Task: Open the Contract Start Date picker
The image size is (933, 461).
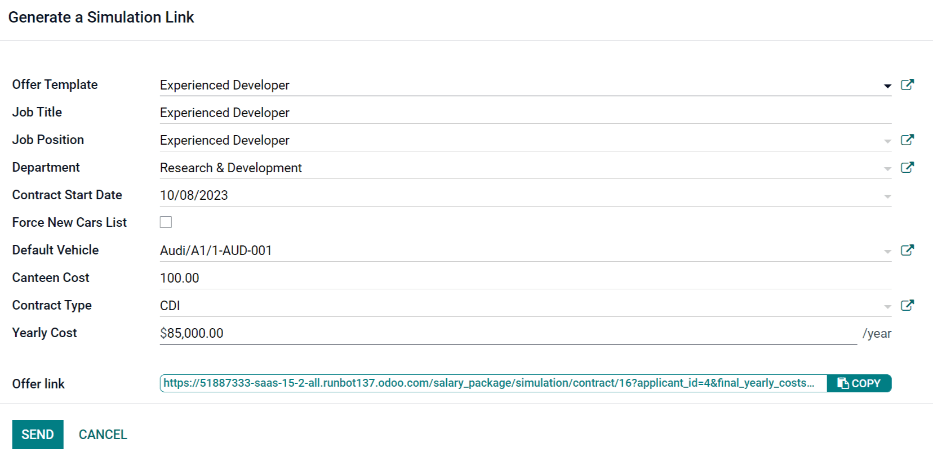Action: pyautogui.click(x=887, y=196)
